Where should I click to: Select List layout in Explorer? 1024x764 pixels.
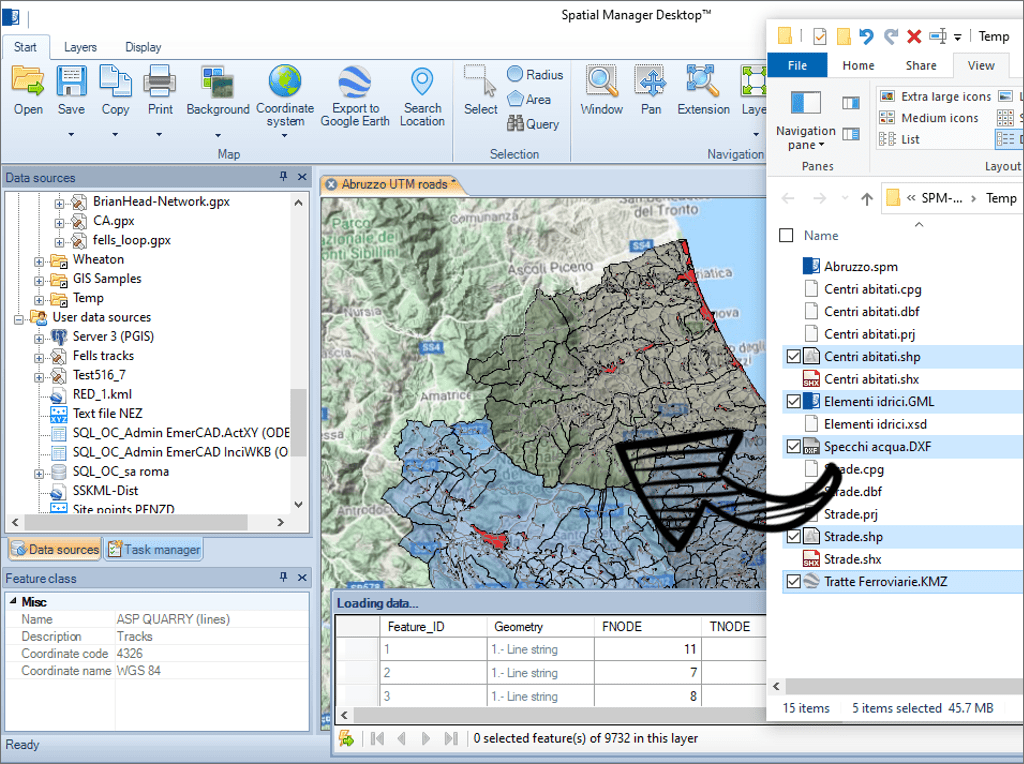point(900,139)
